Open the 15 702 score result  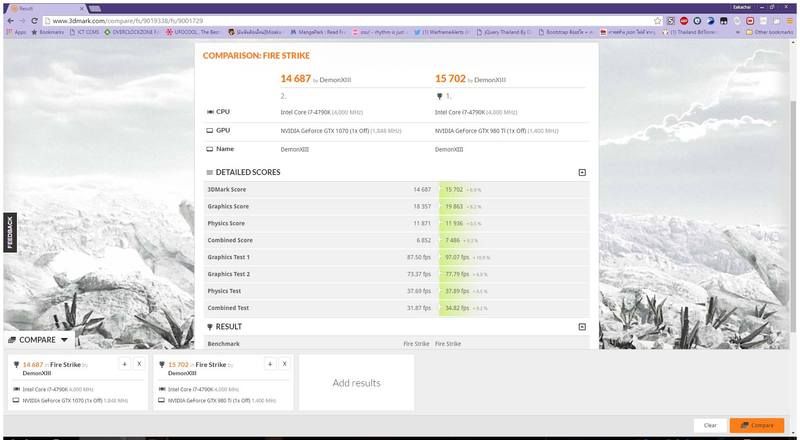tap(450, 79)
